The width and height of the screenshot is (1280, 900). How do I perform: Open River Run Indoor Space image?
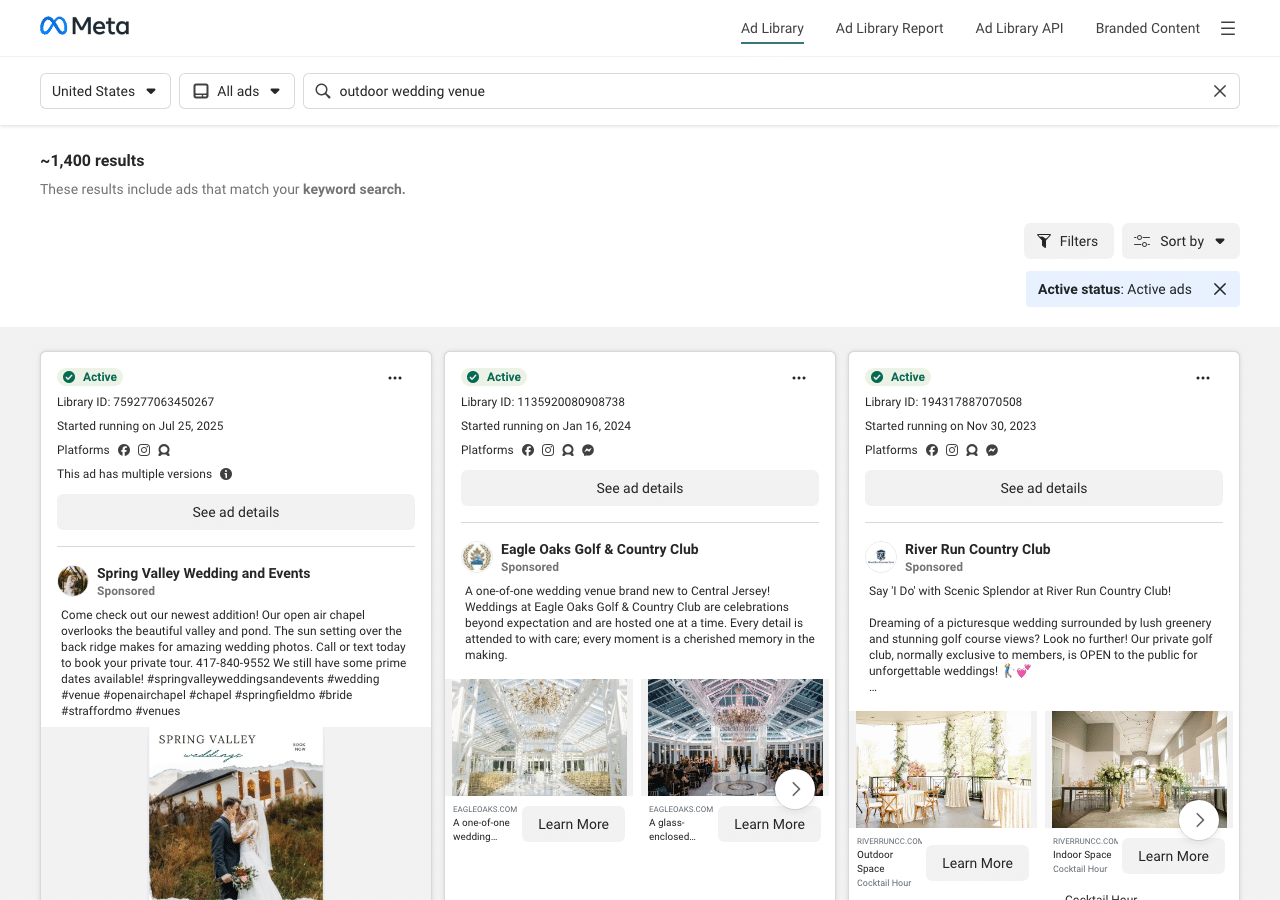(1139, 769)
